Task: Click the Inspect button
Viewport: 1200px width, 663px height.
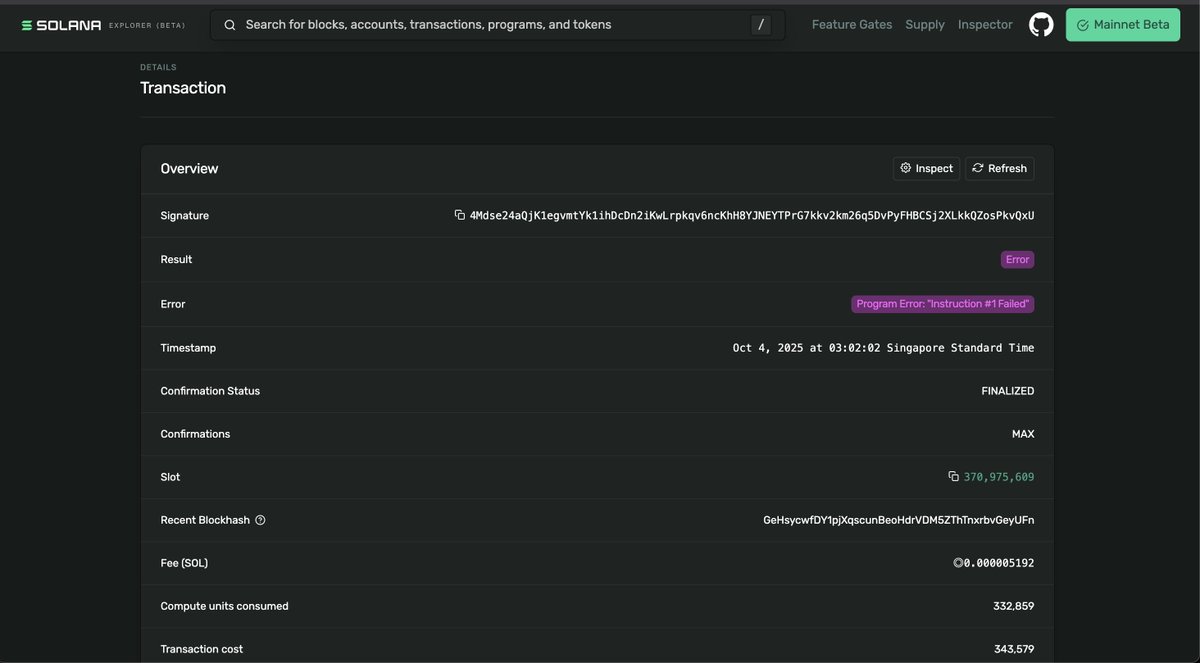Action: pos(926,168)
